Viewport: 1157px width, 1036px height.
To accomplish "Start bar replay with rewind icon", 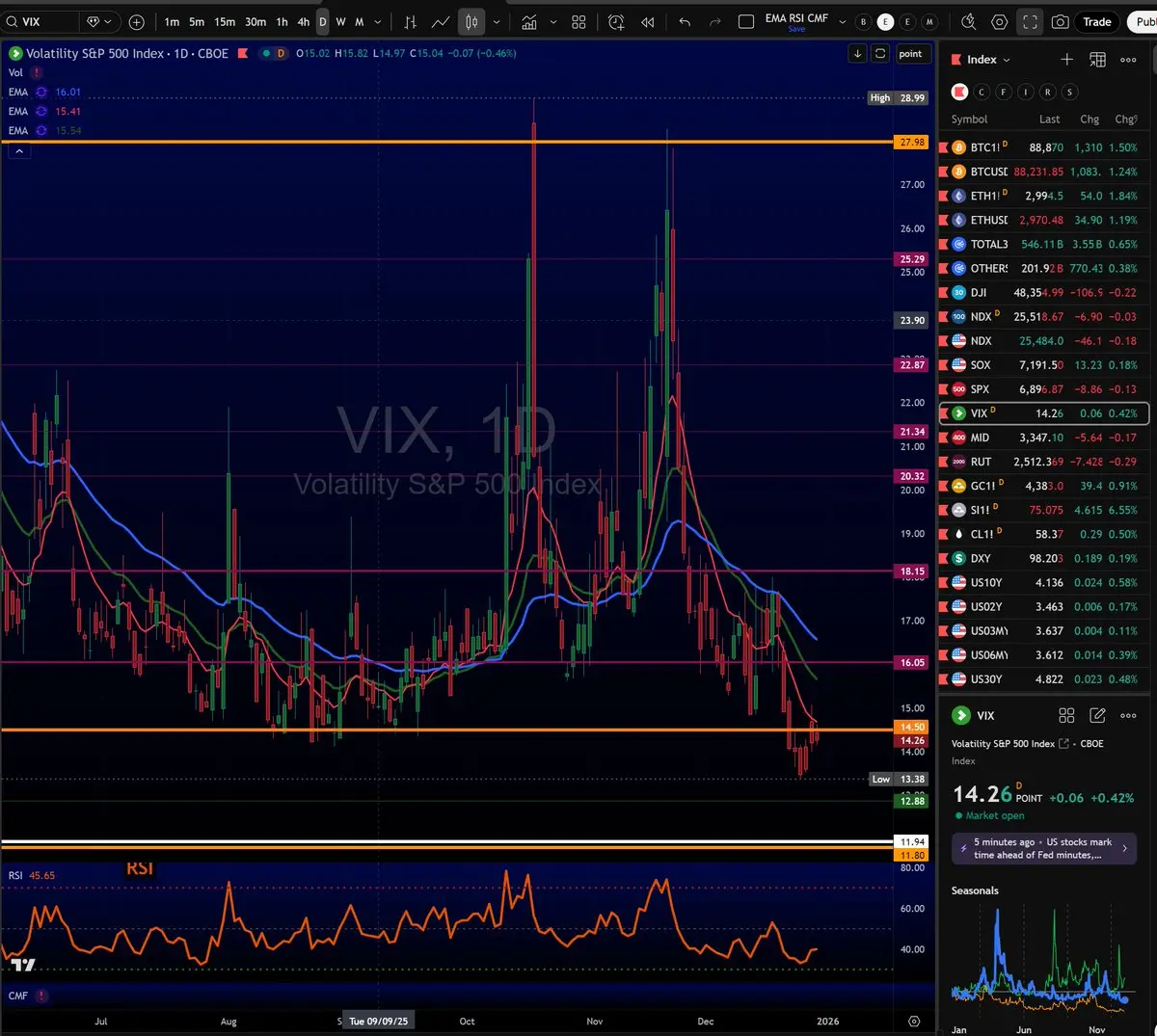I will tap(648, 21).
